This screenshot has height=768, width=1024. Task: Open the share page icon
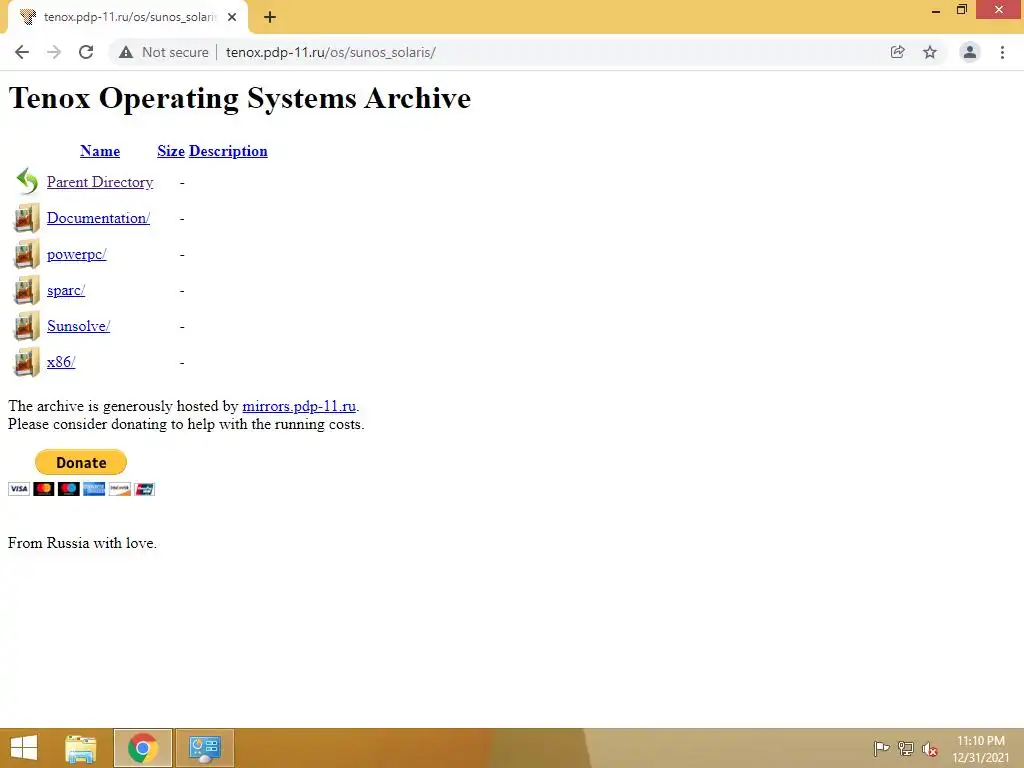897,52
